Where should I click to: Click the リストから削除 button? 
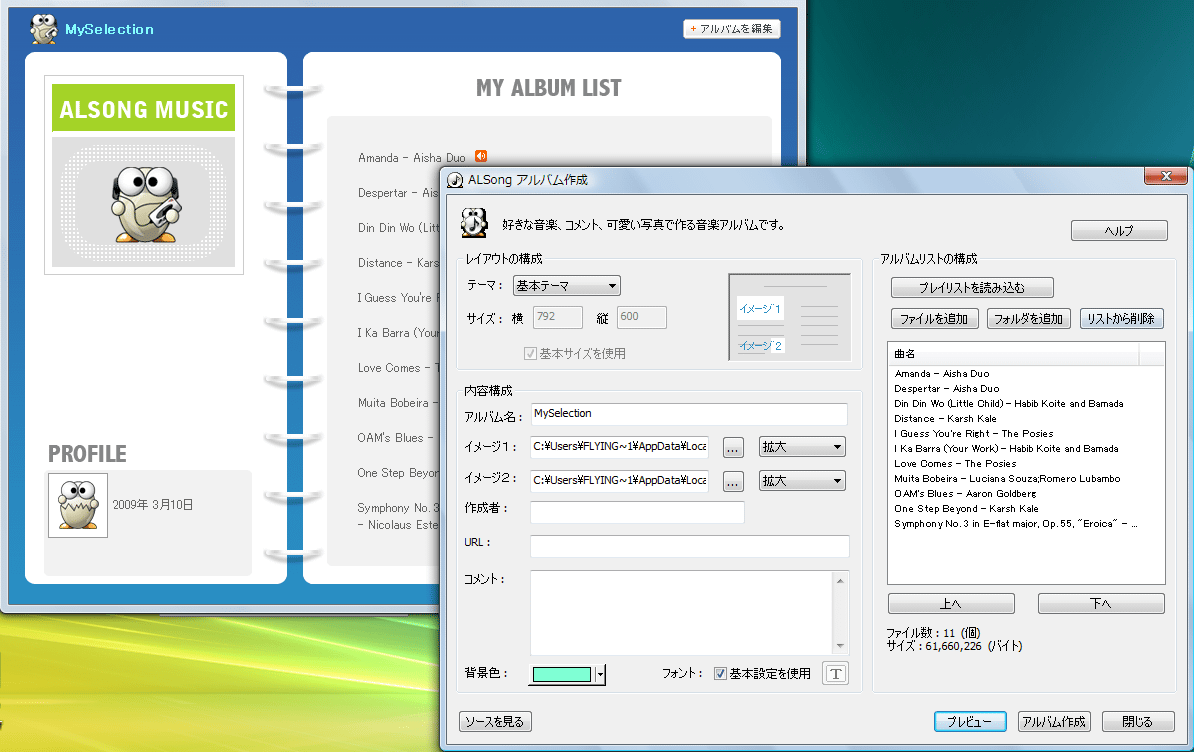click(x=1121, y=319)
